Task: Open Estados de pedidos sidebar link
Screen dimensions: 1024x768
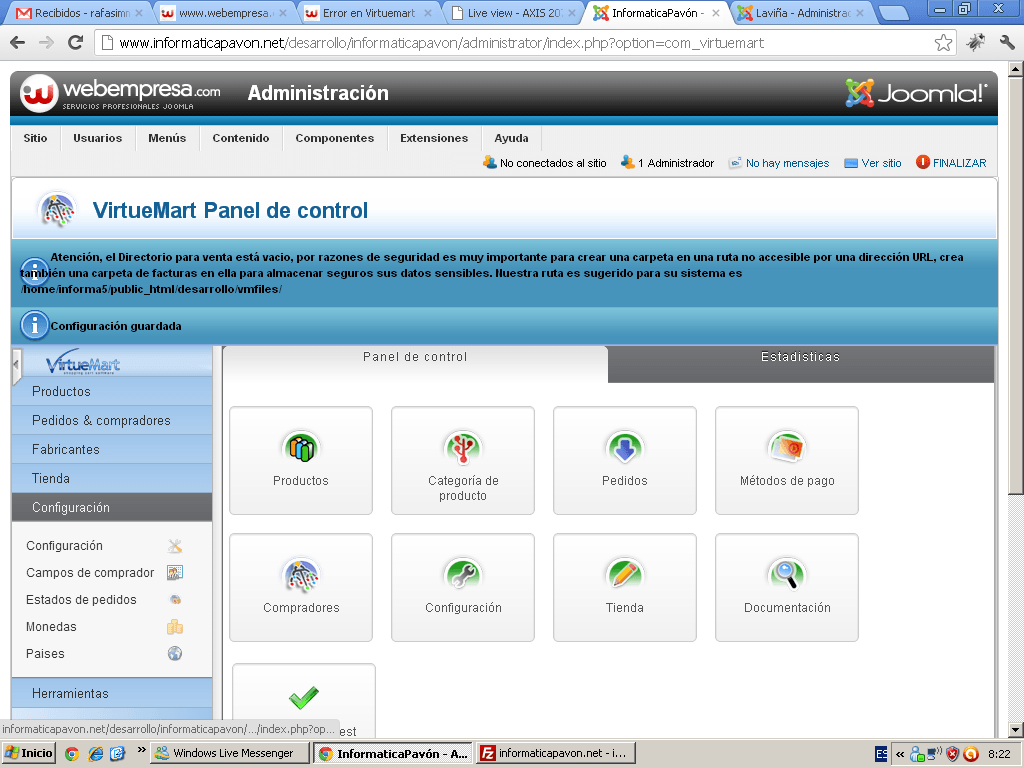Action: (82, 600)
